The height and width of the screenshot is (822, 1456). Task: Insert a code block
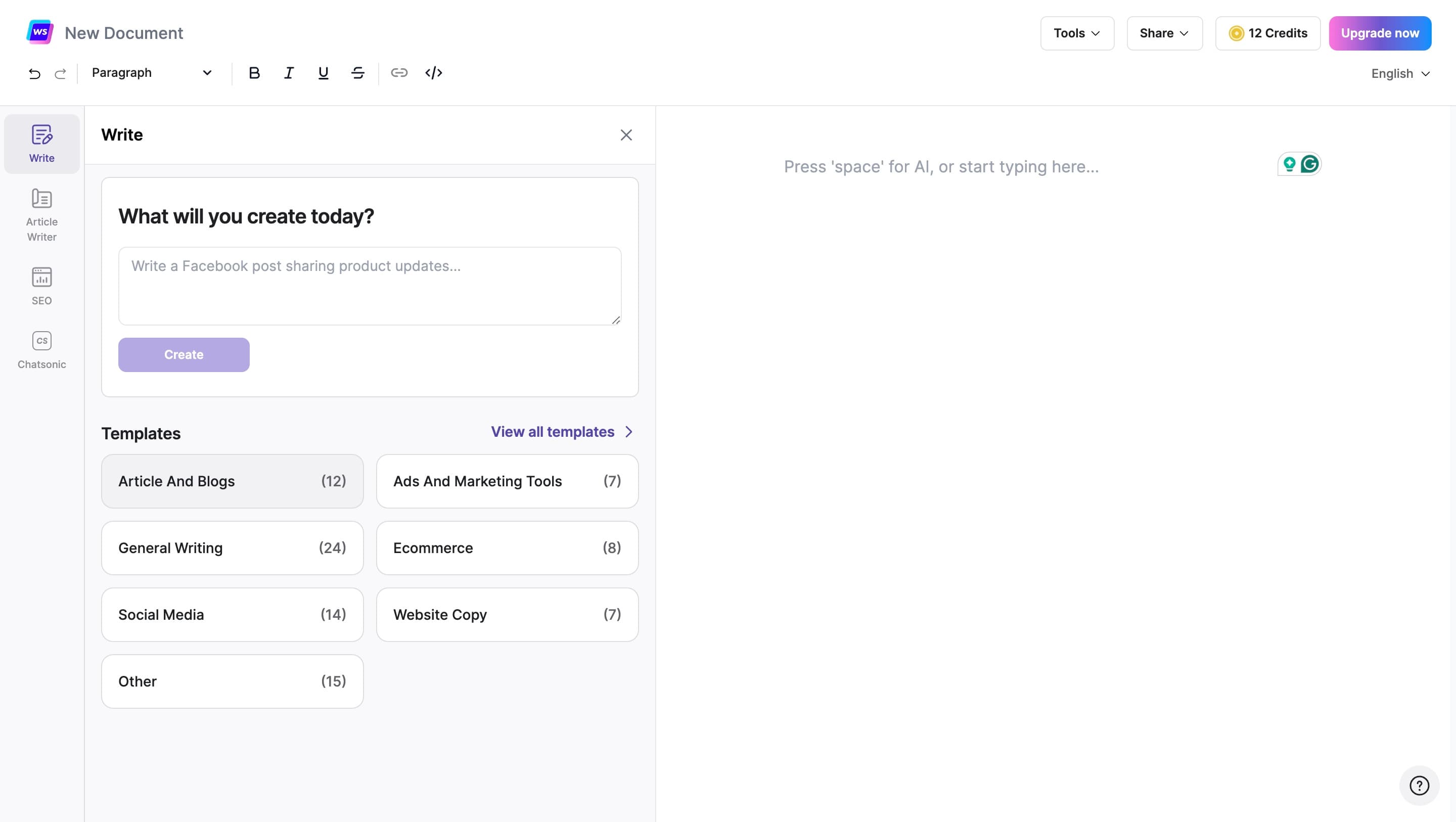click(x=434, y=73)
